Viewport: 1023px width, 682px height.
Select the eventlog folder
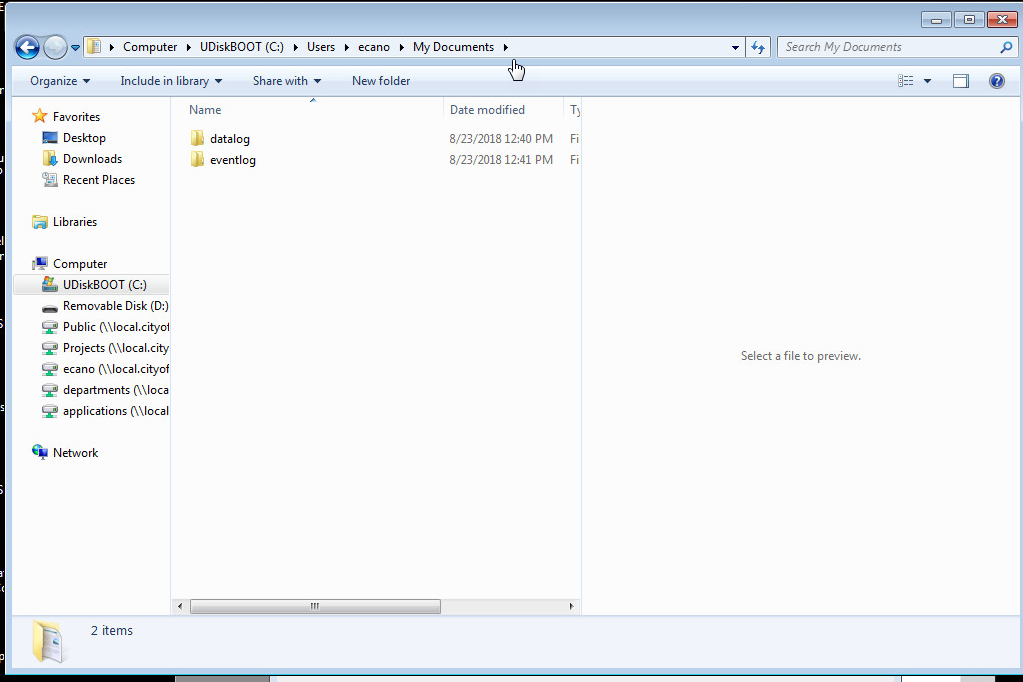point(233,160)
